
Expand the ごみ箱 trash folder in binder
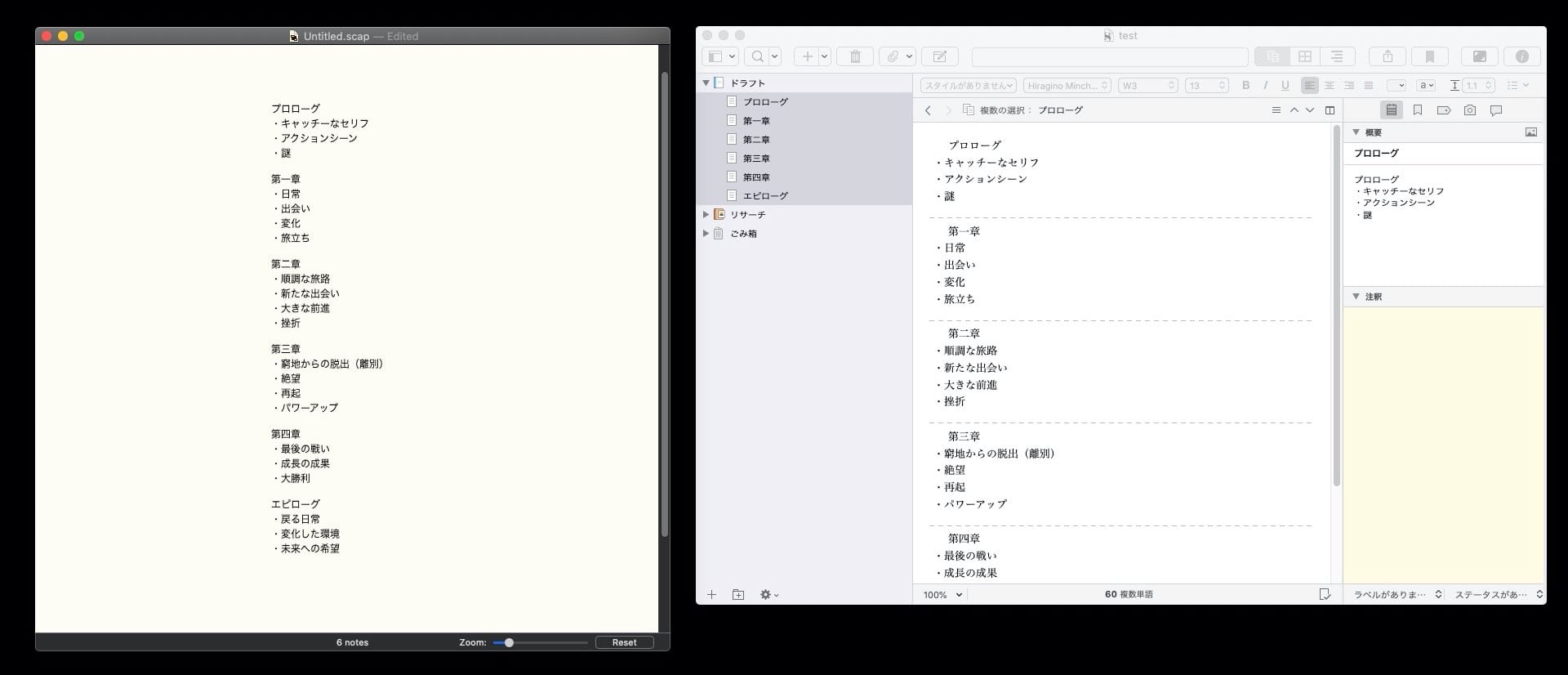[706, 233]
